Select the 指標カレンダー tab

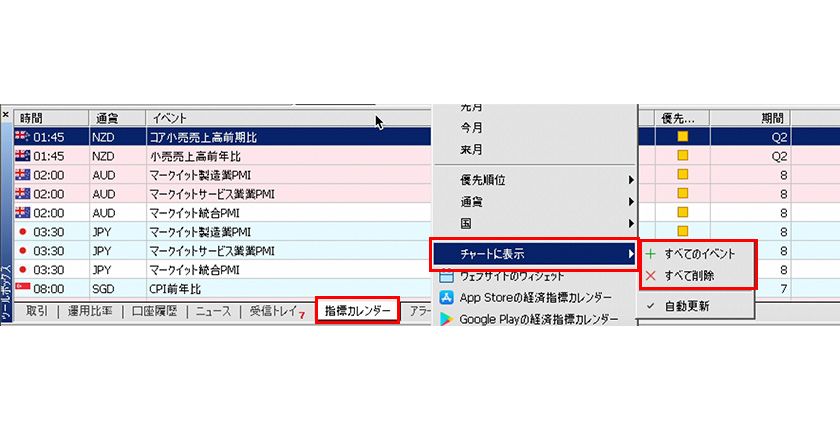pyautogui.click(x=357, y=311)
